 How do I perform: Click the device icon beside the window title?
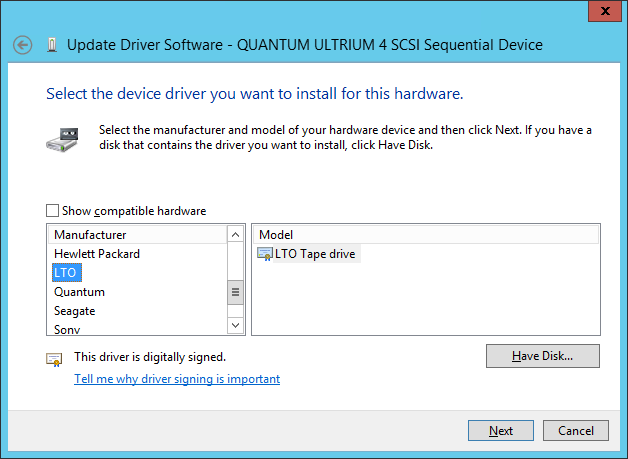tap(51, 45)
